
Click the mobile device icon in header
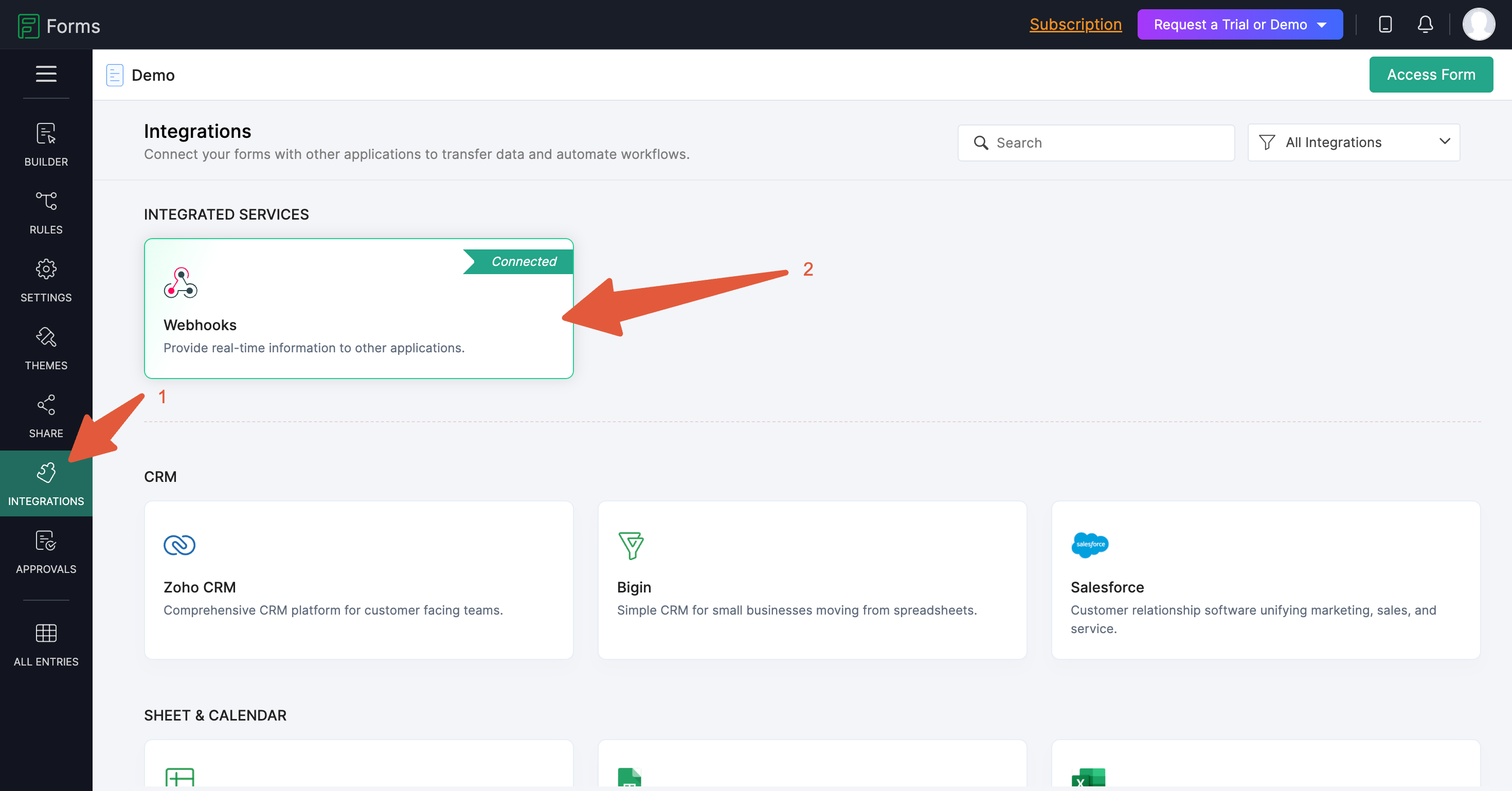click(1385, 25)
